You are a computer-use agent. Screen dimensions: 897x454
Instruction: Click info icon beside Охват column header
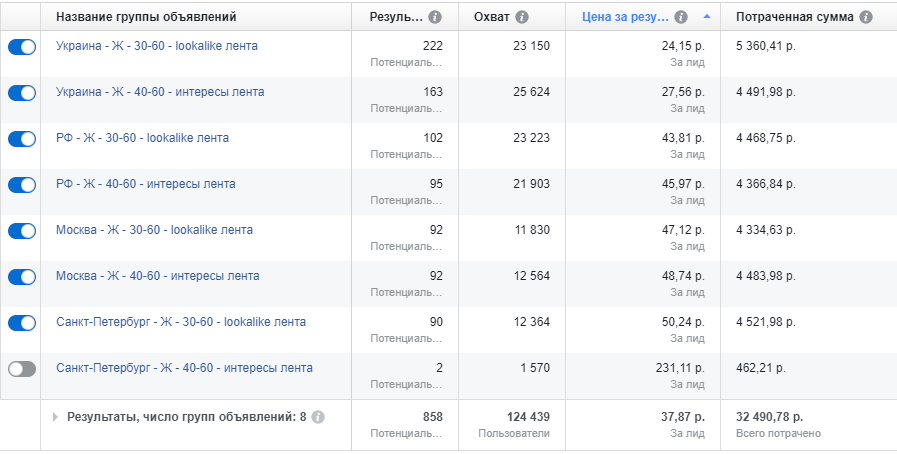click(522, 17)
